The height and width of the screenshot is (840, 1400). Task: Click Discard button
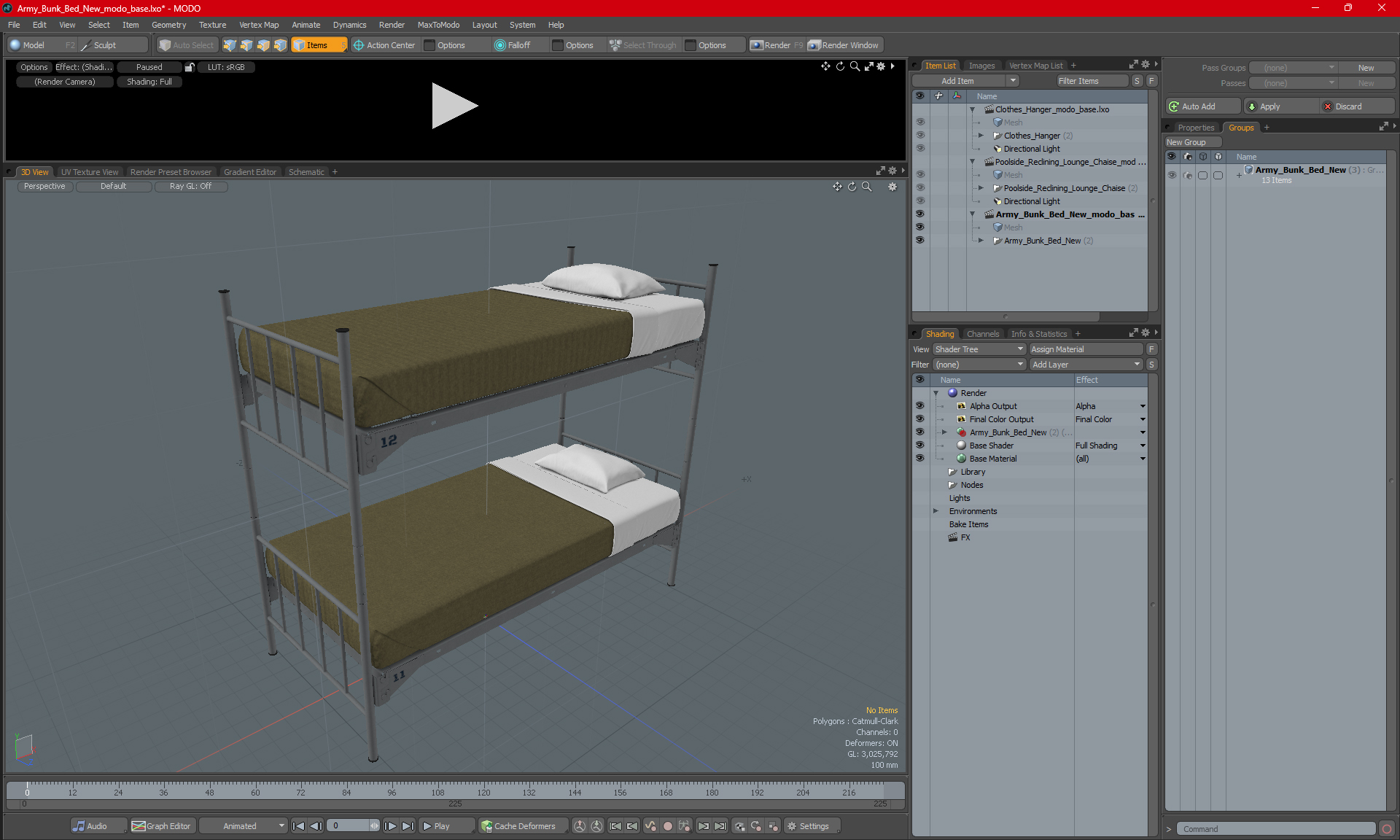point(1357,106)
